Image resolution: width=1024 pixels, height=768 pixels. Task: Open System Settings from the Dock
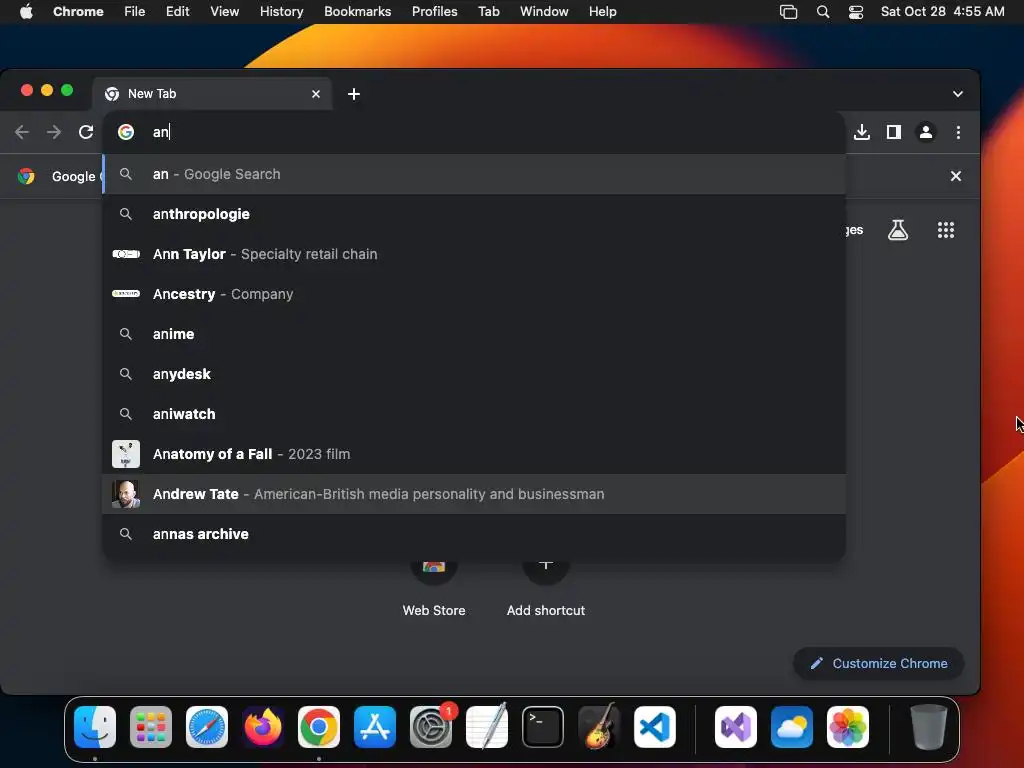click(x=431, y=727)
